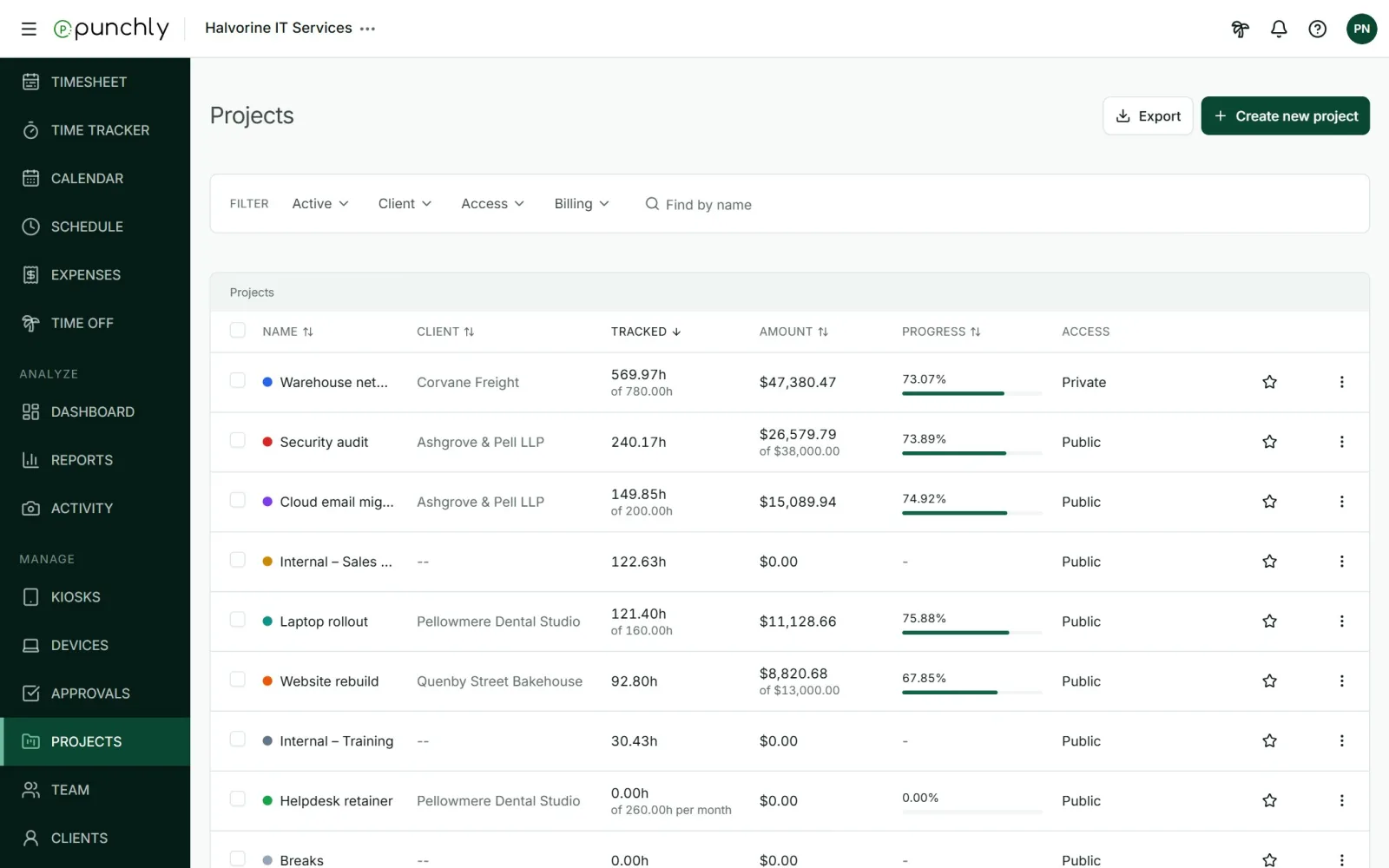Star the Warehouse net... project
The width and height of the screenshot is (1389, 868).
coord(1269,382)
